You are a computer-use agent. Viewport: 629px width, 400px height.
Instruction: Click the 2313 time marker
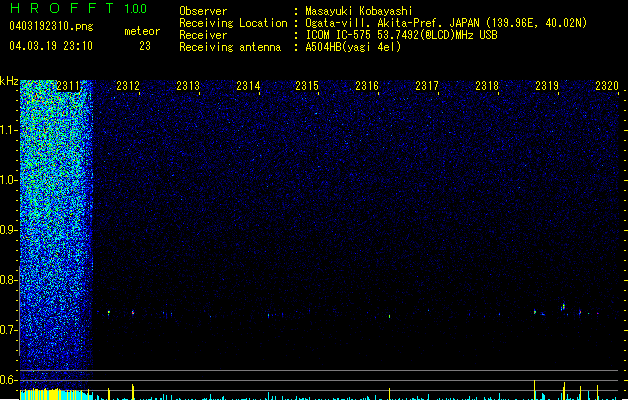tap(188, 86)
